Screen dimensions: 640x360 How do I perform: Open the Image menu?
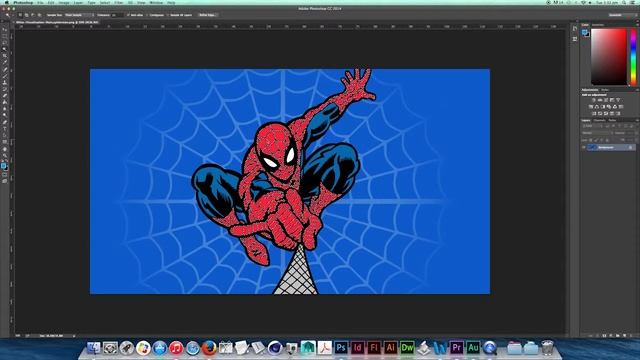click(x=64, y=2)
